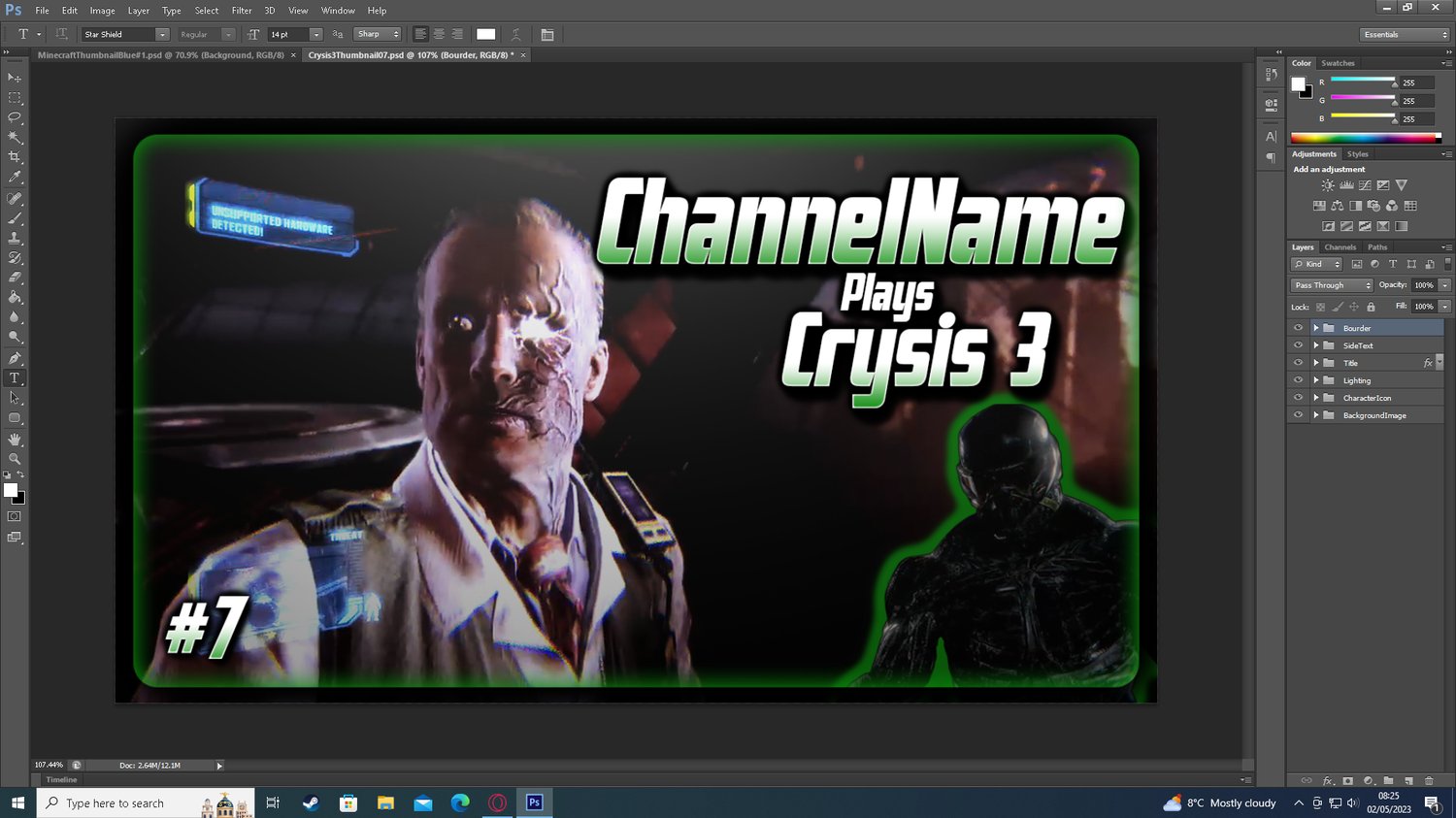The height and width of the screenshot is (818, 1456).
Task: Select the History Brush tool
Action: [x=15, y=258]
